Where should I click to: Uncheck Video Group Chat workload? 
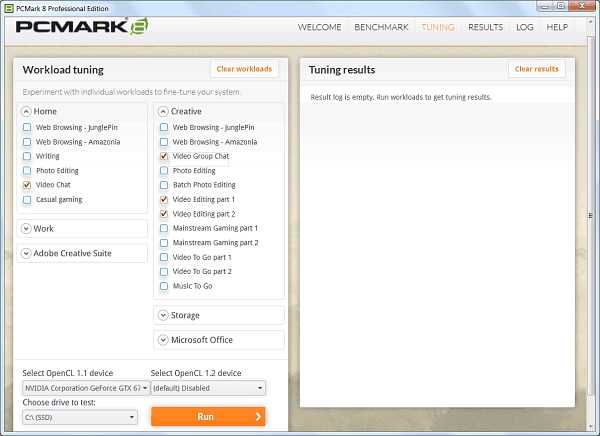point(164,156)
